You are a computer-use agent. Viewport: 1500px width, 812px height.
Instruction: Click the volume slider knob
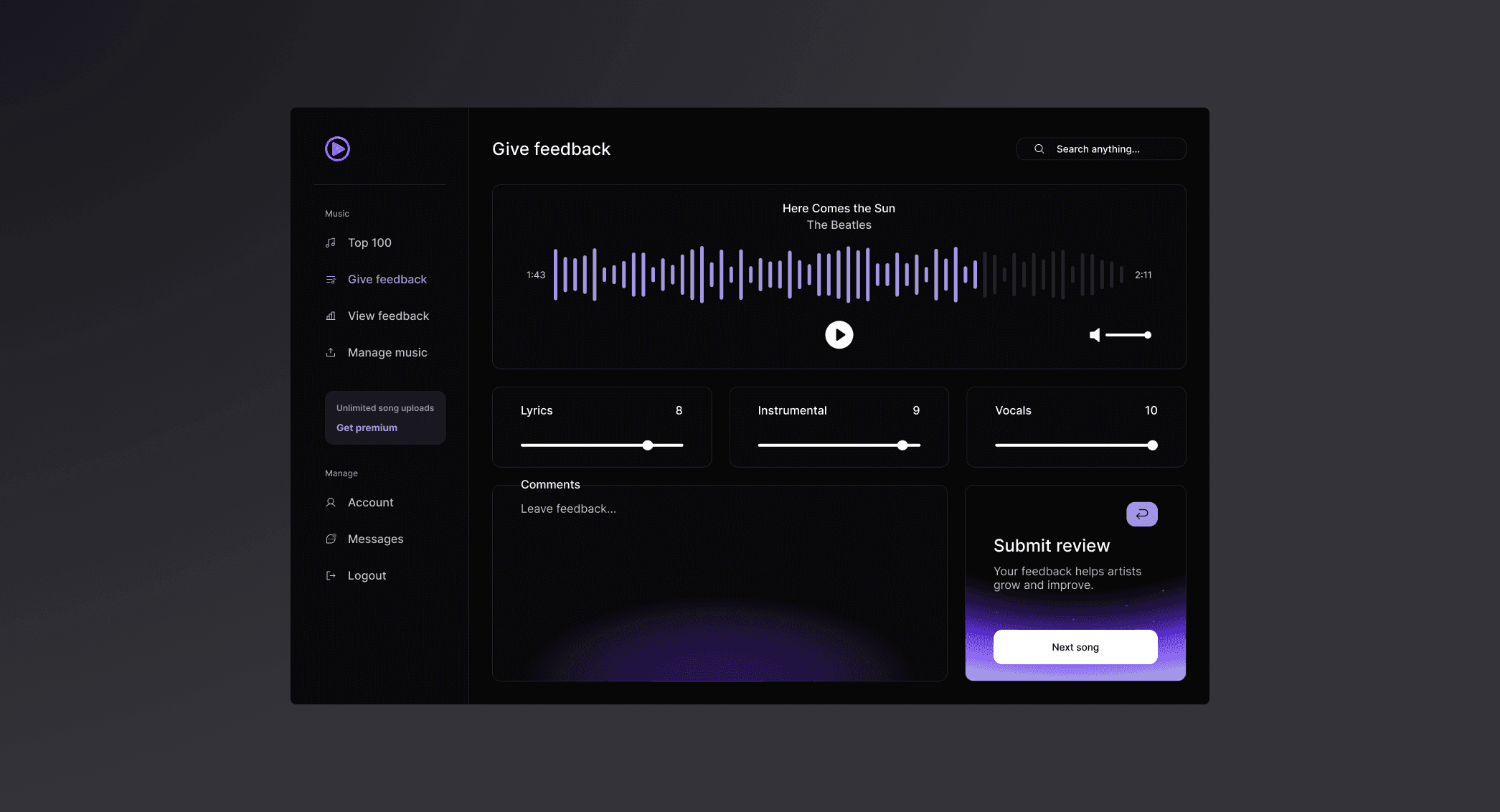coord(1148,335)
